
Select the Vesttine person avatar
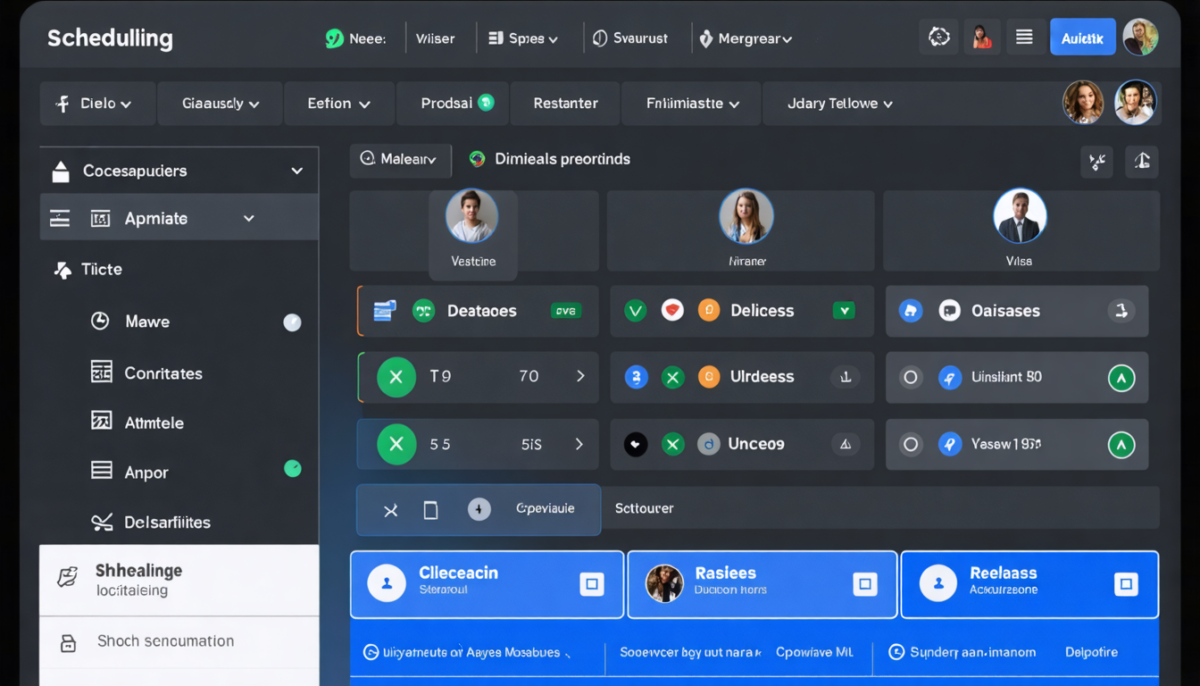tap(472, 216)
